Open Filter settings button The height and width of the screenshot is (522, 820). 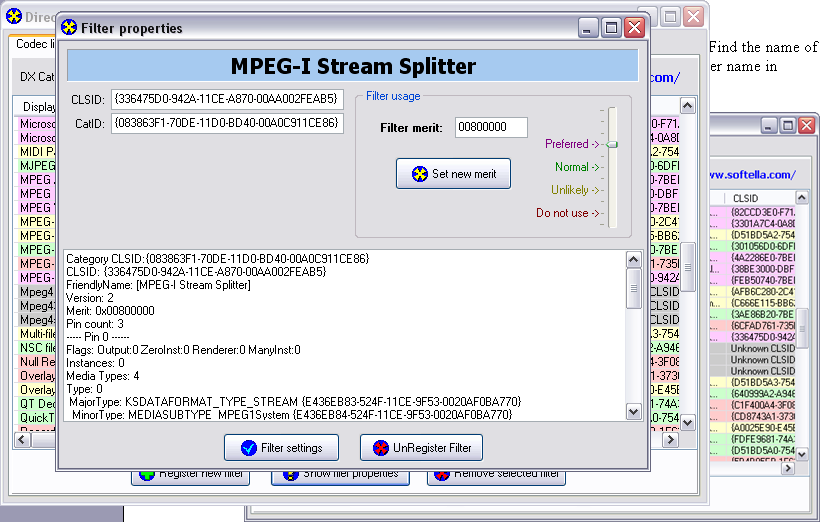281,448
